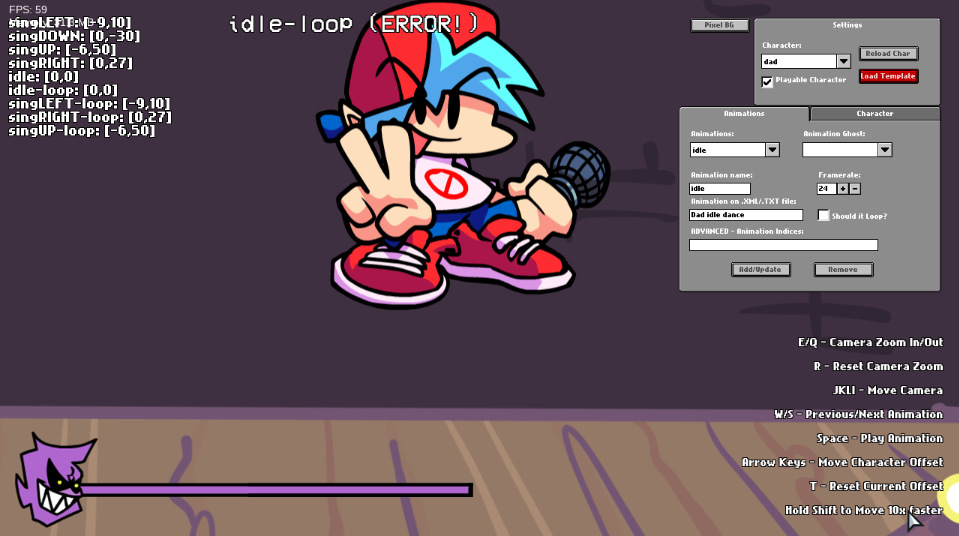Toggle Should it Loop checkbox
The image size is (959, 536).
click(x=823, y=215)
